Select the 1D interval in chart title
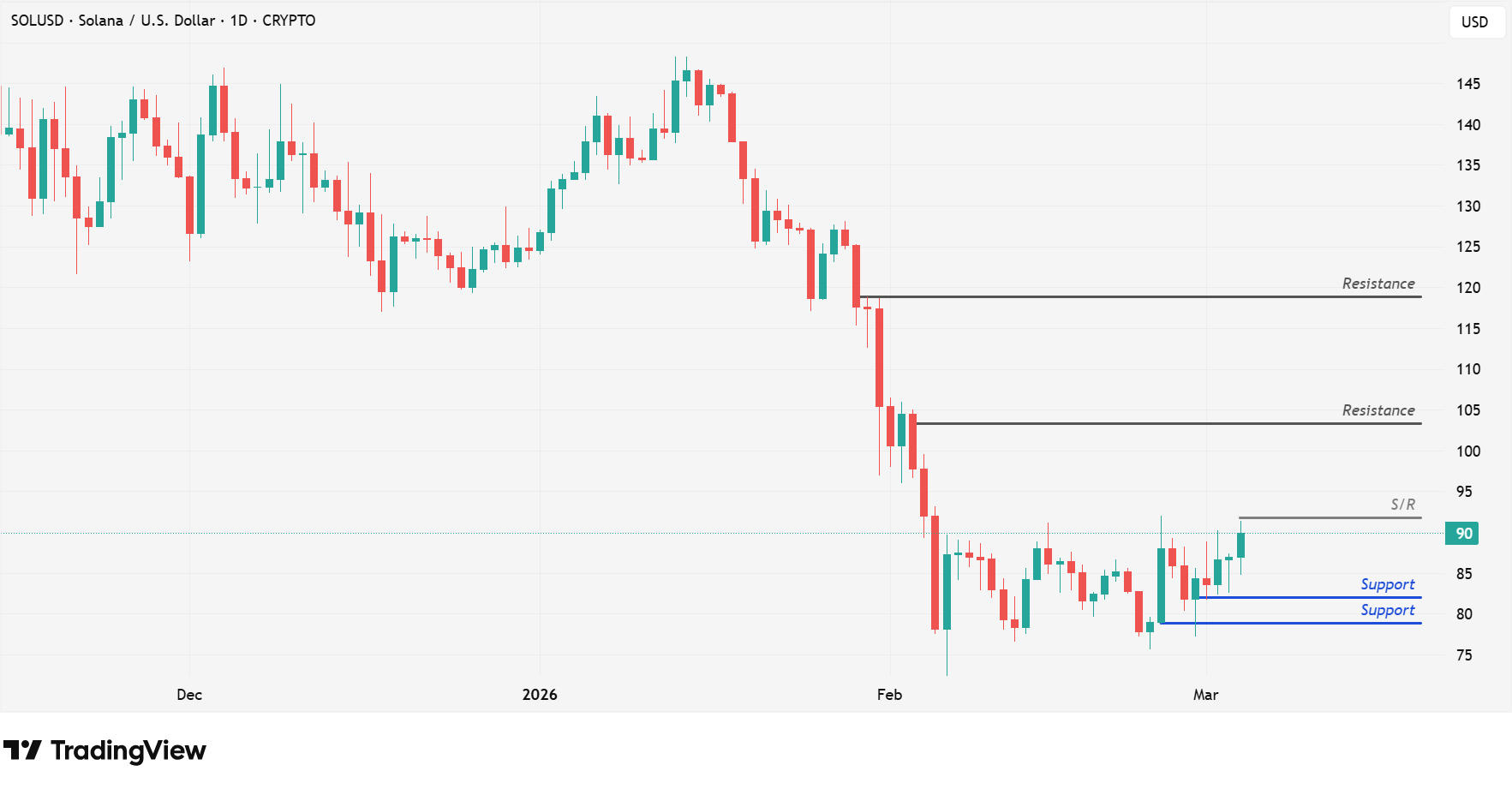This screenshot has height=789, width=1512. (x=238, y=21)
